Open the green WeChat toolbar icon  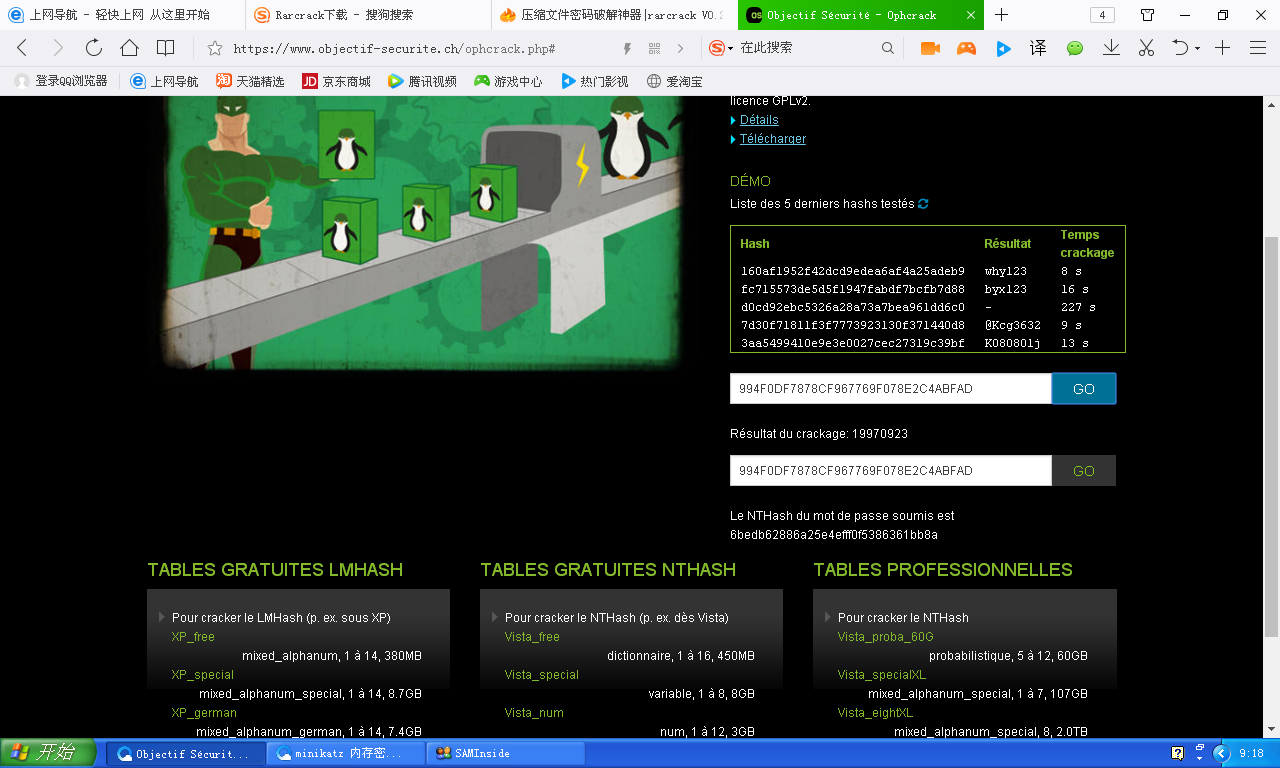(x=1075, y=48)
